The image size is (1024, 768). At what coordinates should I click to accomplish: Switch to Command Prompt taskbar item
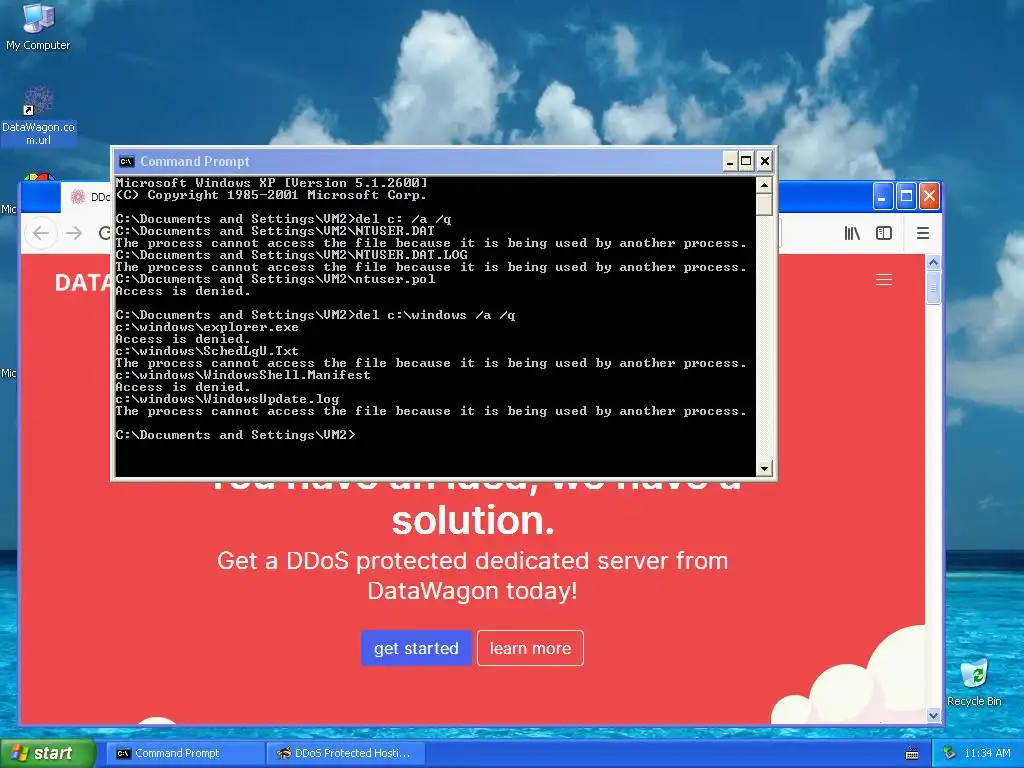(x=184, y=753)
